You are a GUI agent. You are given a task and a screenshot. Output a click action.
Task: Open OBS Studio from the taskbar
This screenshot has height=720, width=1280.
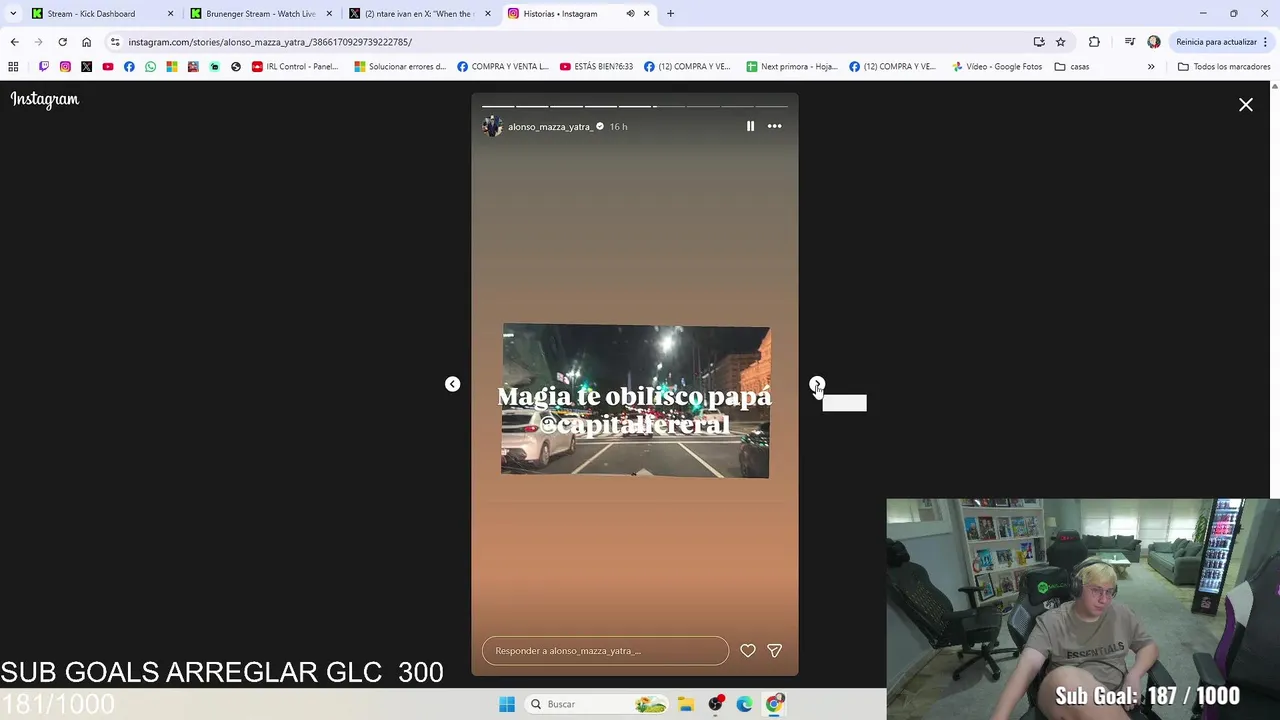(715, 704)
